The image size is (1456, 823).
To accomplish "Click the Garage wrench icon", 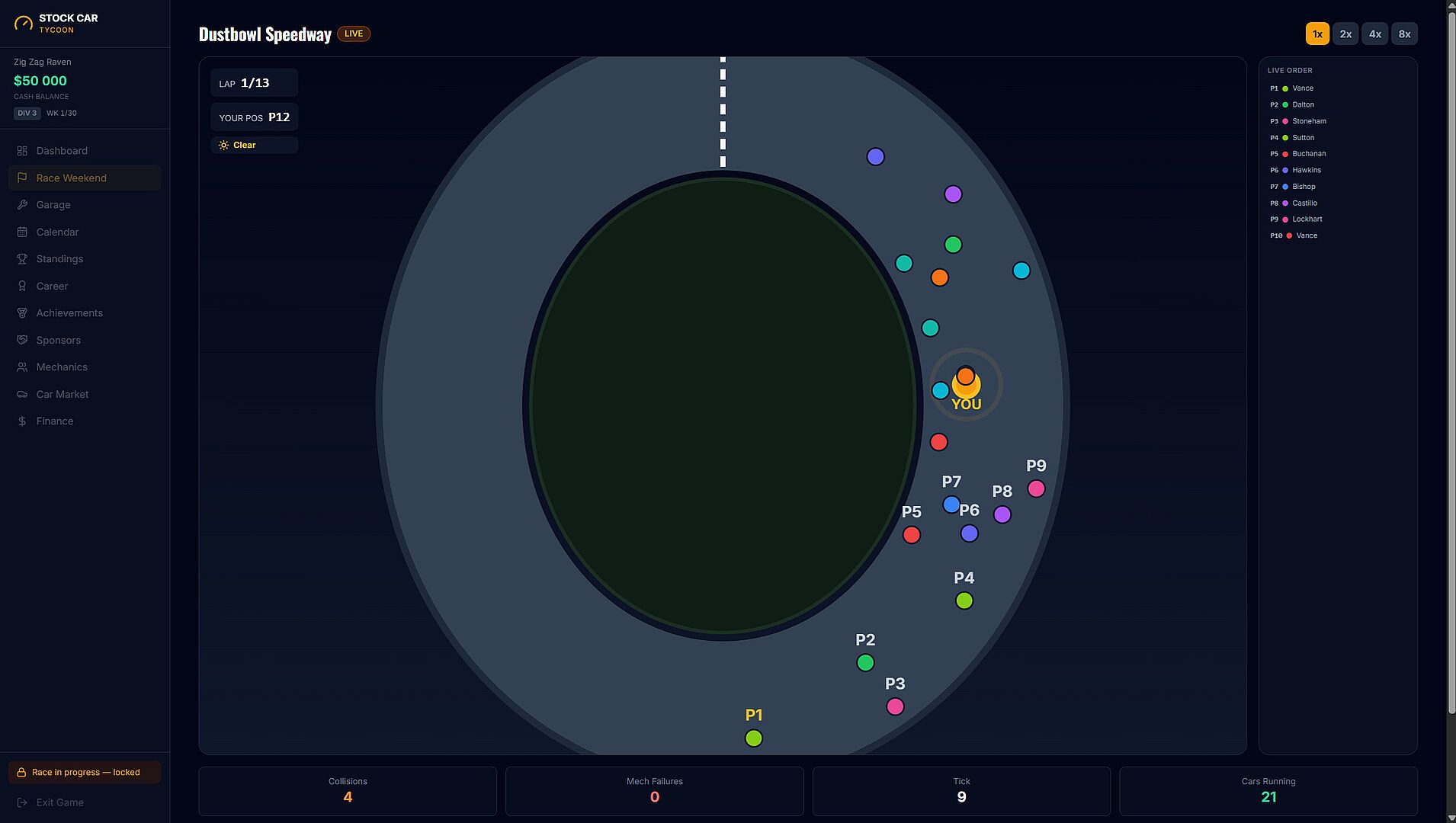I will click(22, 205).
